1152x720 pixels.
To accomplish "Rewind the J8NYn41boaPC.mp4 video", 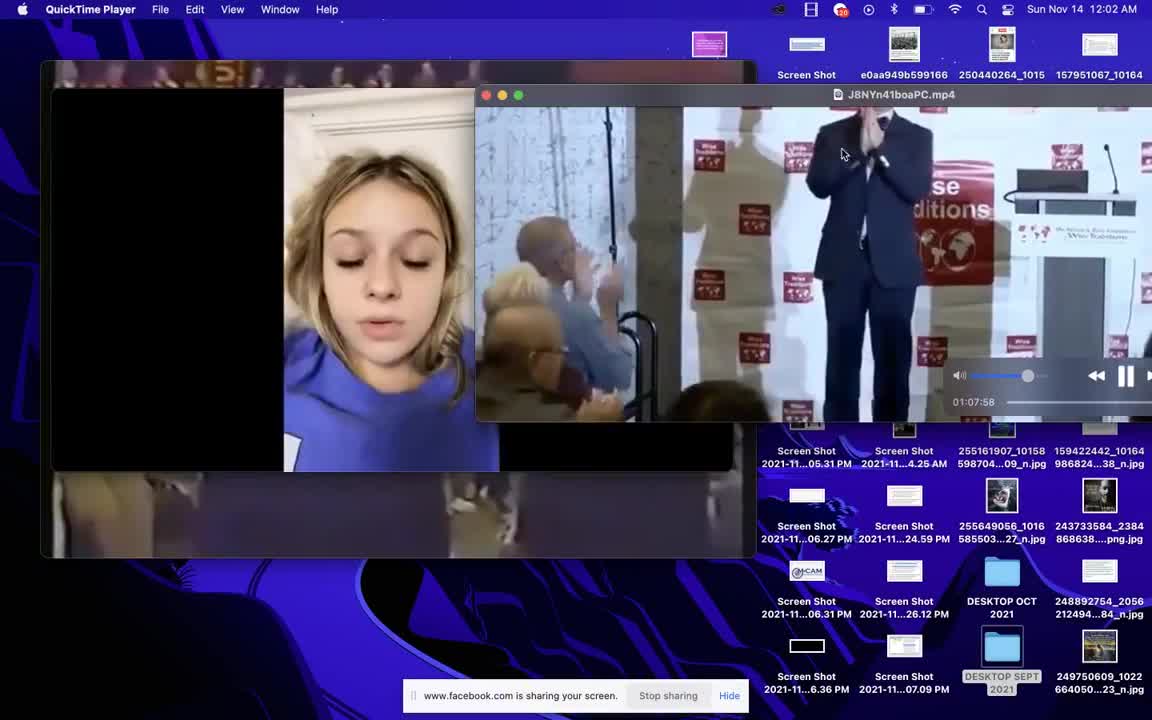I will pos(1096,376).
